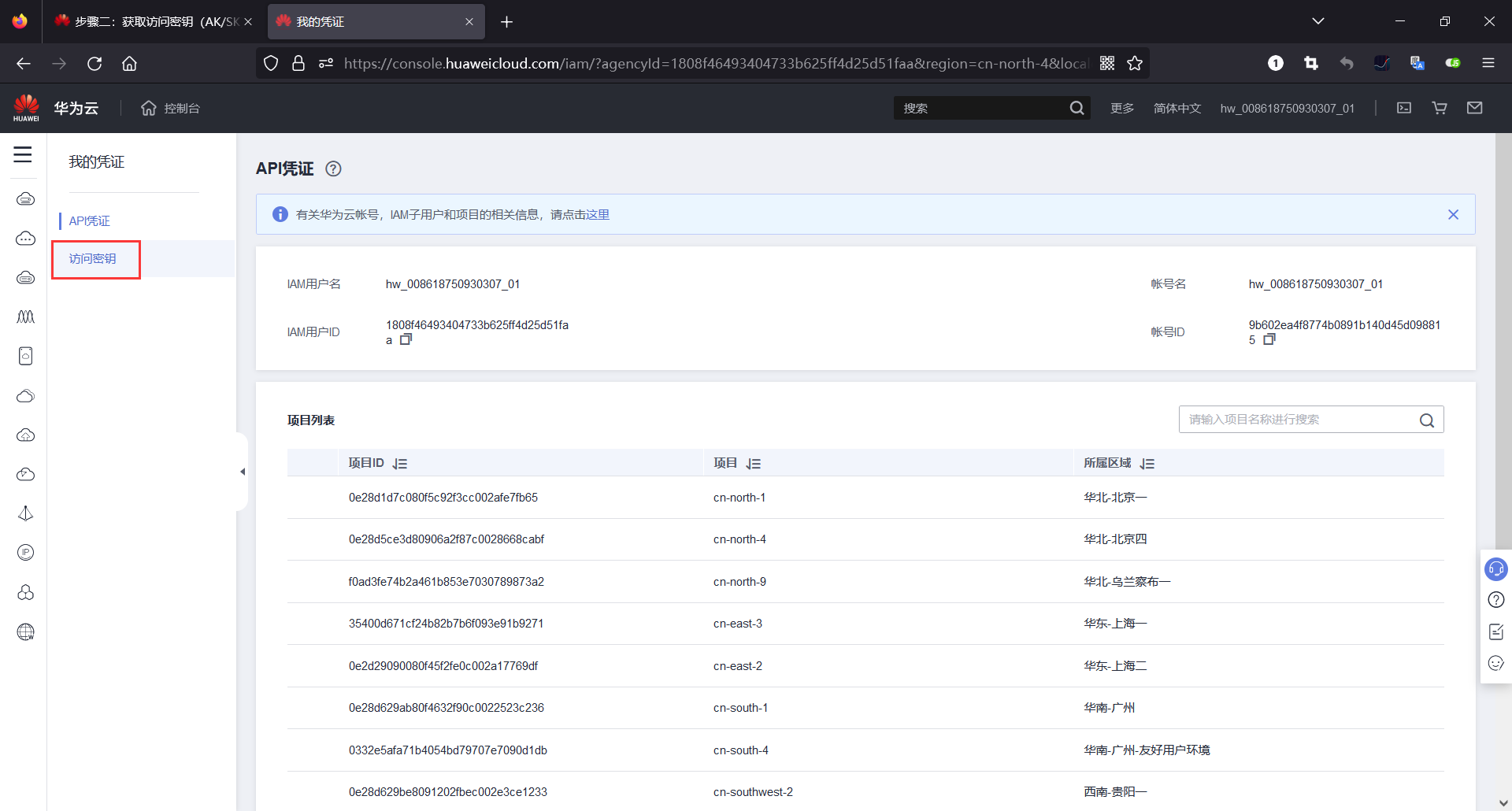Close the 我的凭证 browser tab
Screen dimensions: 1512x811
(x=469, y=21)
